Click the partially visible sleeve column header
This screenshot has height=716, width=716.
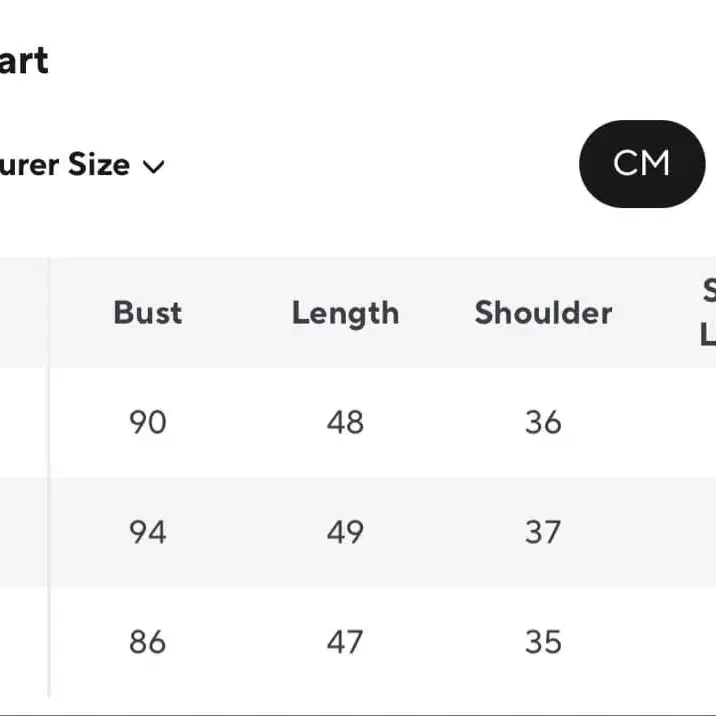point(707,313)
